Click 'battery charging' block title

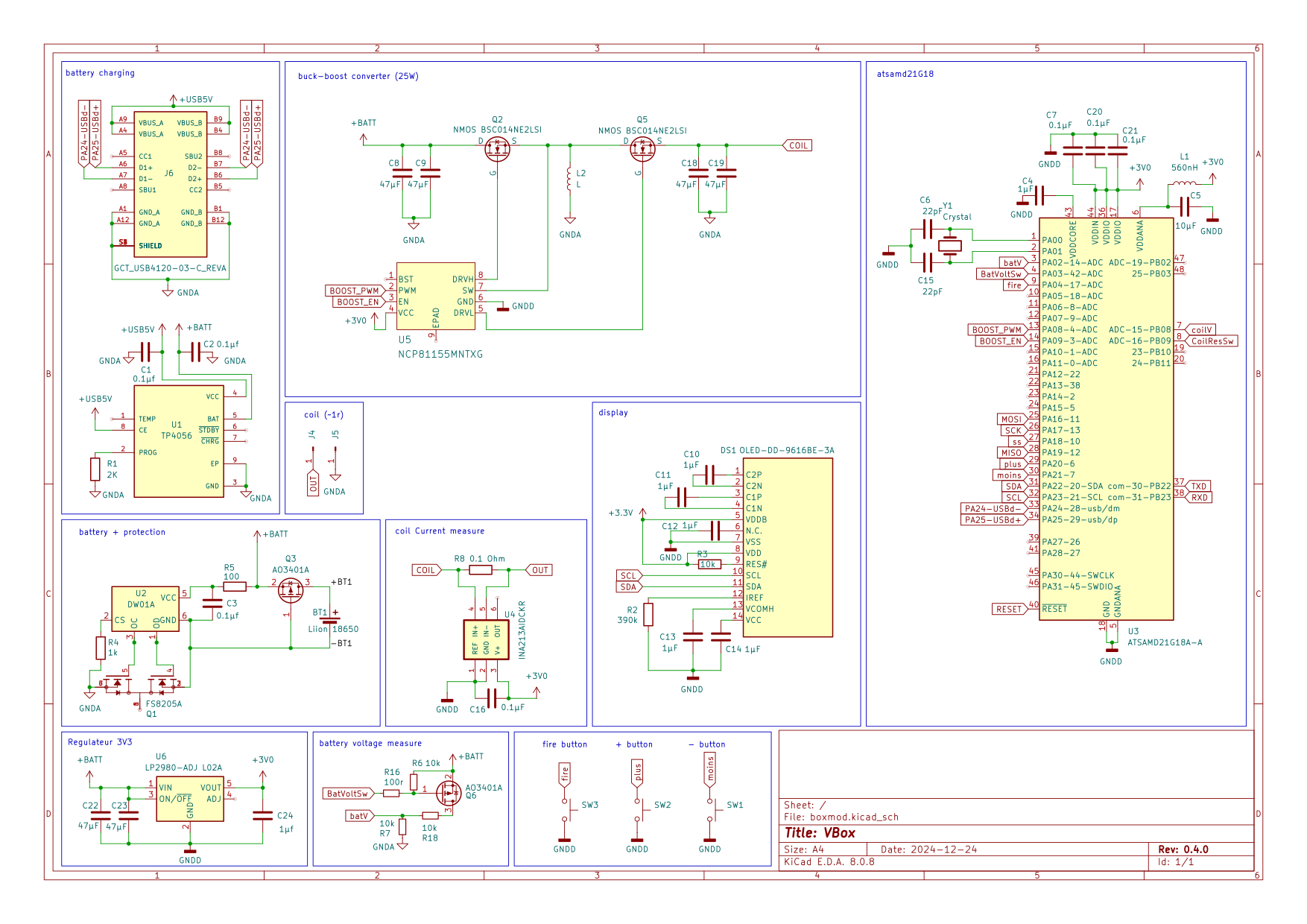[x=100, y=73]
